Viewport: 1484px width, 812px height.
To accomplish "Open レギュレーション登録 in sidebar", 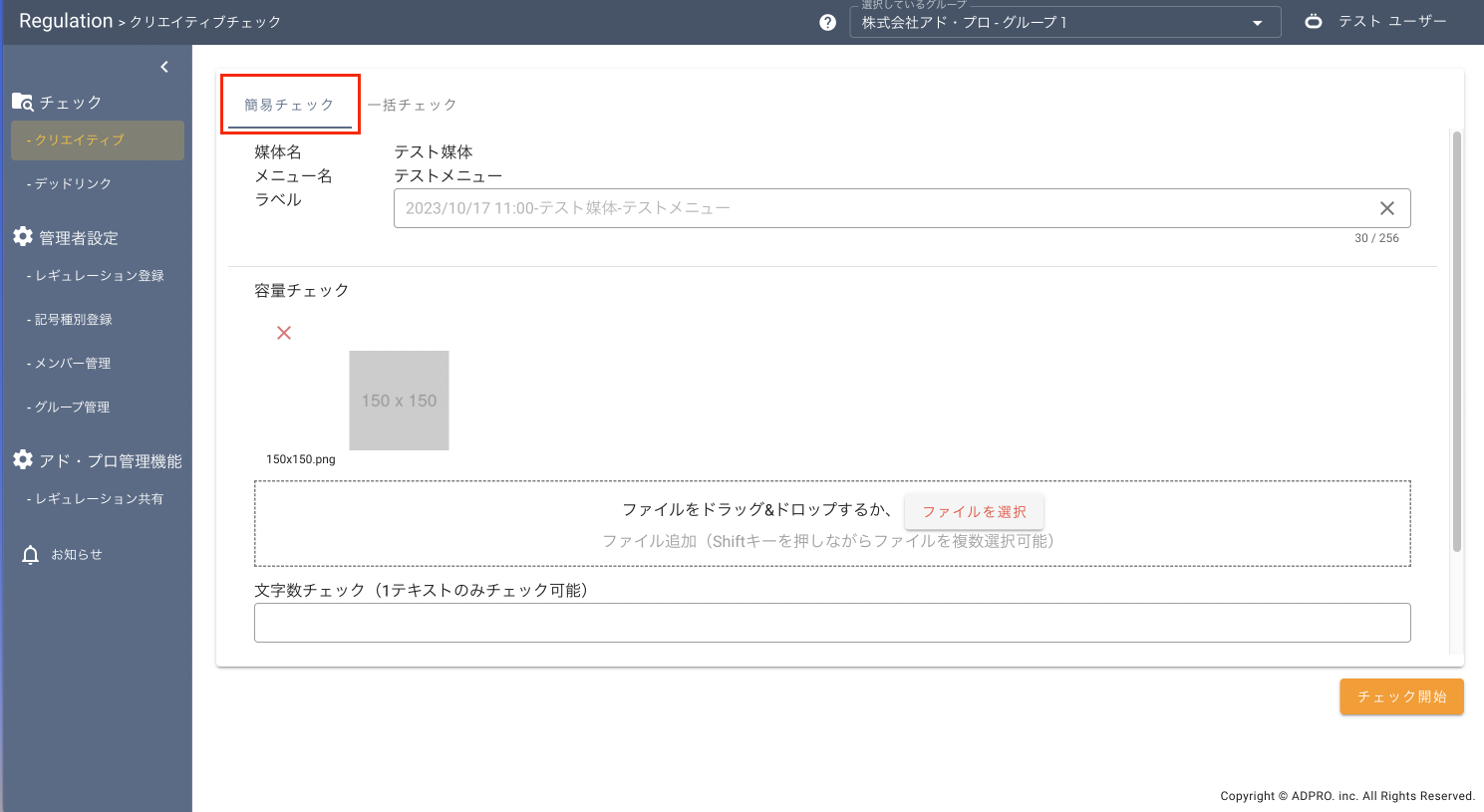I will pos(99,276).
